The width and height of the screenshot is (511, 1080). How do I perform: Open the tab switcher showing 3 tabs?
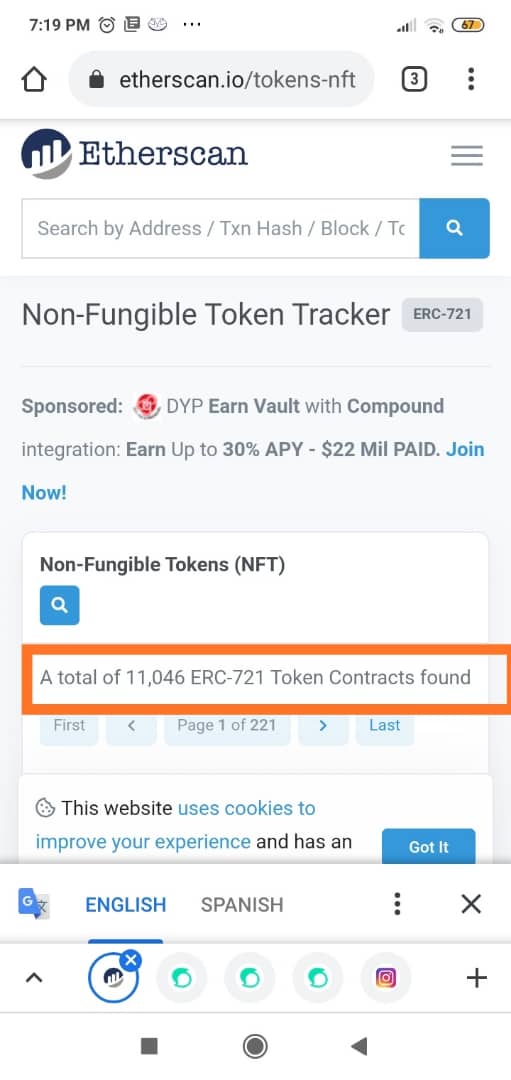(413, 80)
